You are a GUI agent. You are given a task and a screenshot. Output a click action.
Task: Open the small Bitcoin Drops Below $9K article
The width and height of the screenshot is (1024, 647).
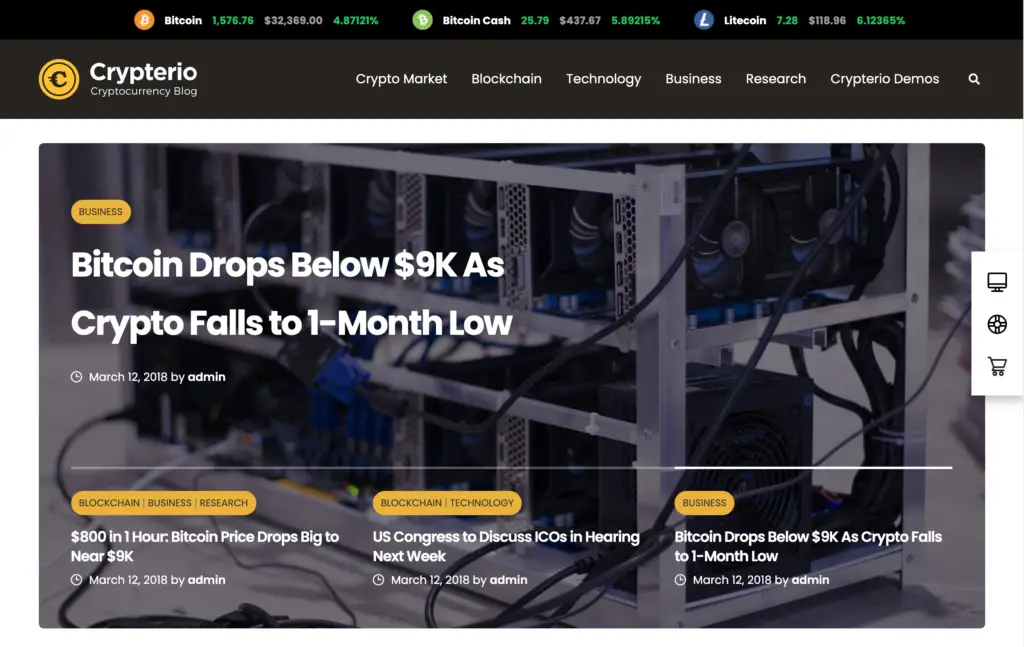(x=808, y=546)
